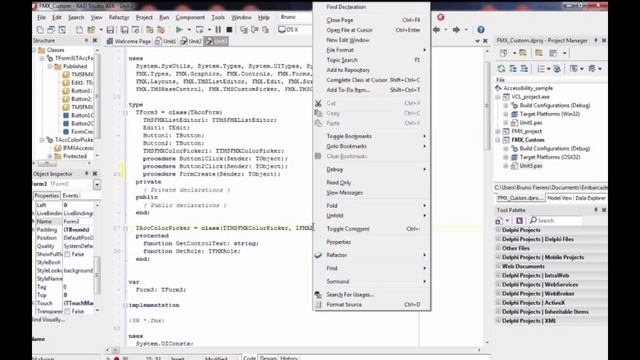Click the forward navigation arrow icon
Screen dimensions: 640x360
tap(456, 29)
